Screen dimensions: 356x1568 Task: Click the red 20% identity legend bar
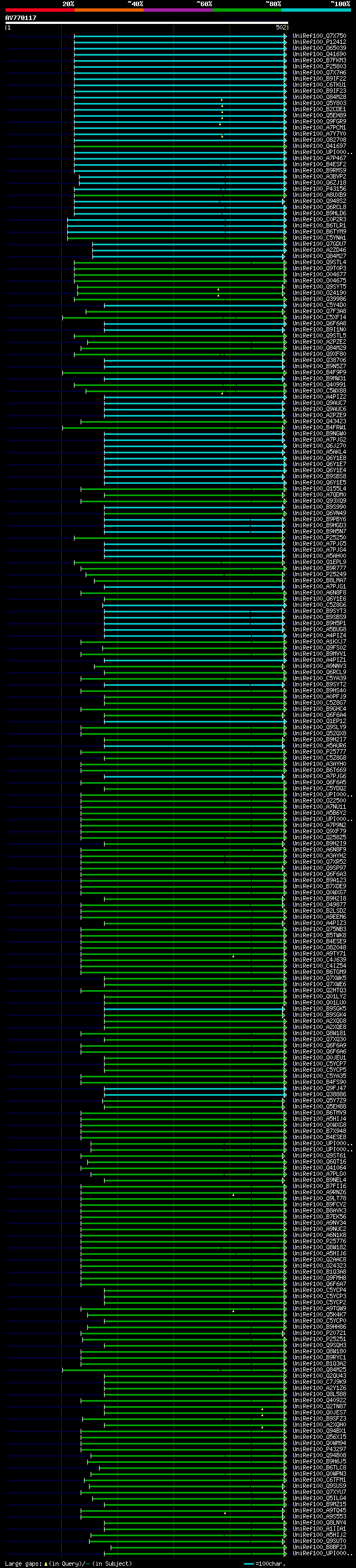pos(39,10)
